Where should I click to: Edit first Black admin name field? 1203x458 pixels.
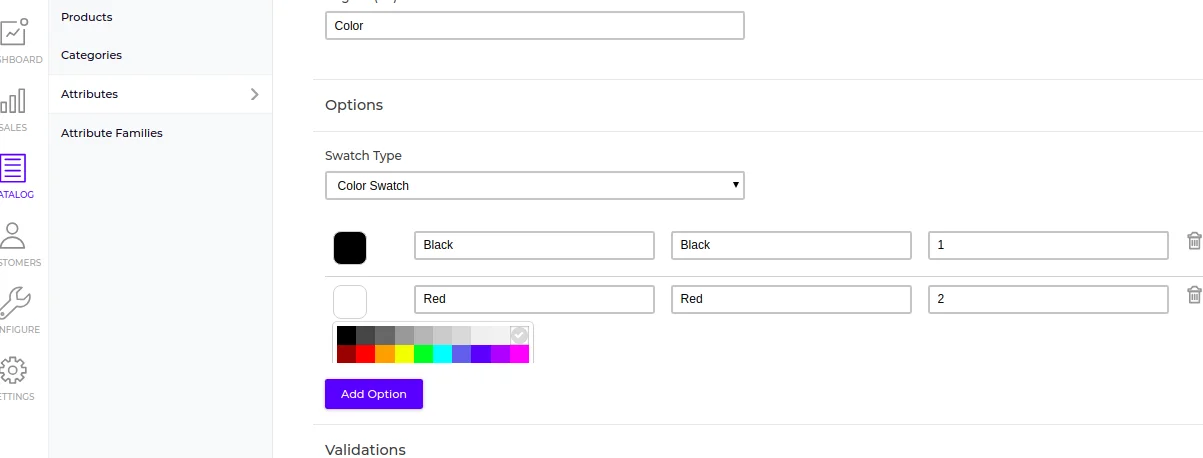coord(534,245)
